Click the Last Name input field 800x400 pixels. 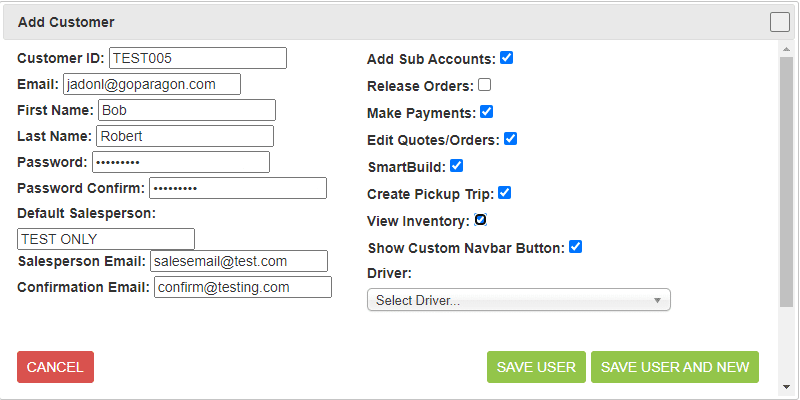pos(184,136)
